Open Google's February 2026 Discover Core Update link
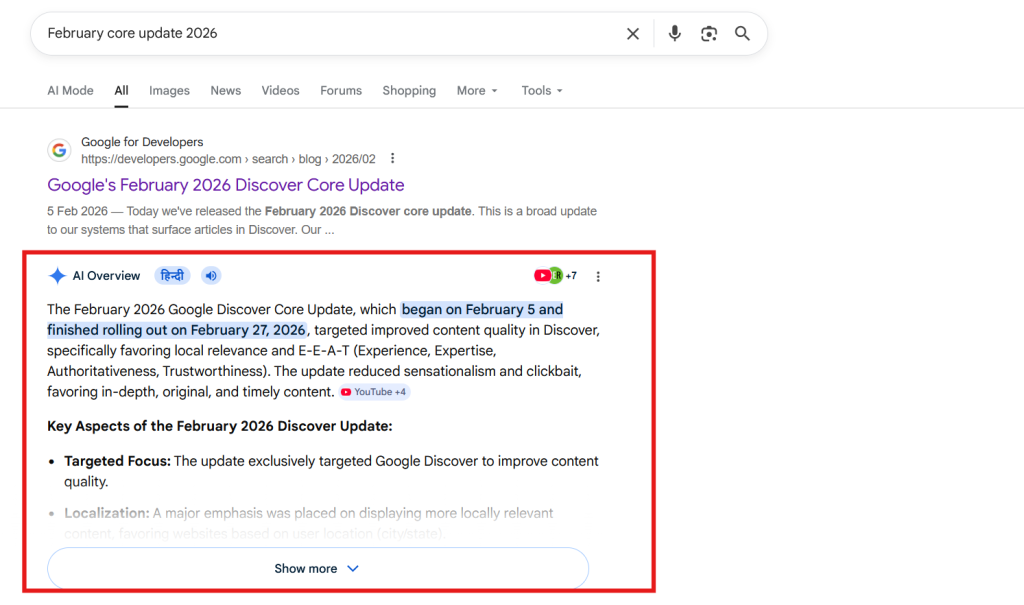The height and width of the screenshot is (605, 1024). coord(225,185)
